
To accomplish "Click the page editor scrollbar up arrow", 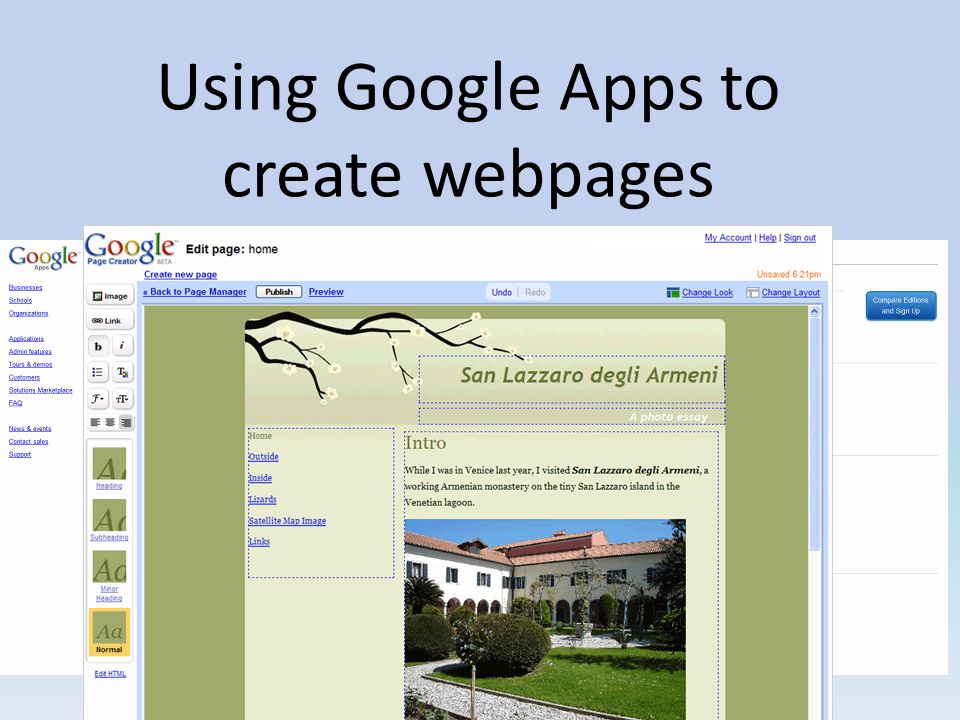I will pos(814,312).
